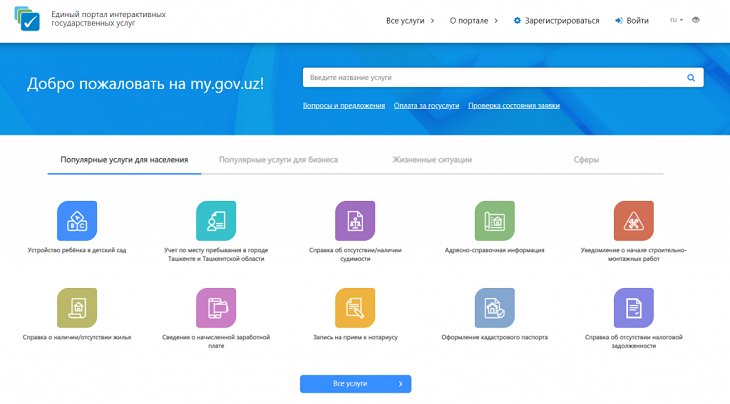Click the blue 'Все услуги' button
Image resolution: width=730 pixels, height=404 pixels.
pyautogui.click(x=355, y=384)
